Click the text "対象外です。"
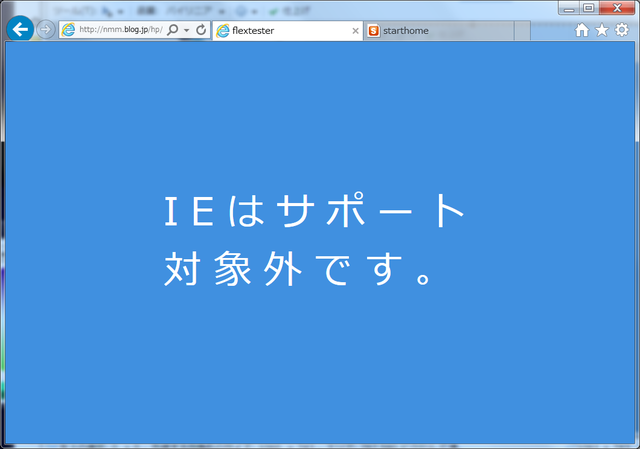640x449 pixels. pyautogui.click(x=297, y=269)
